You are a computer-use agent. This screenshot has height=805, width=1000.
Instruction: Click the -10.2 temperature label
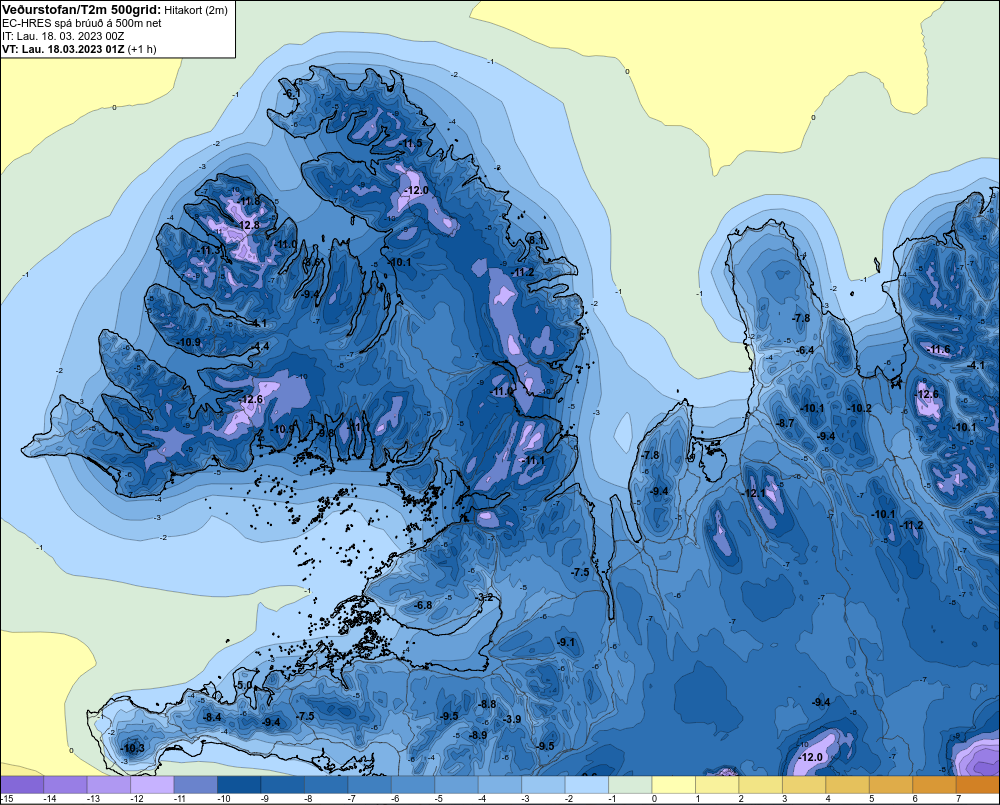[x=859, y=408]
